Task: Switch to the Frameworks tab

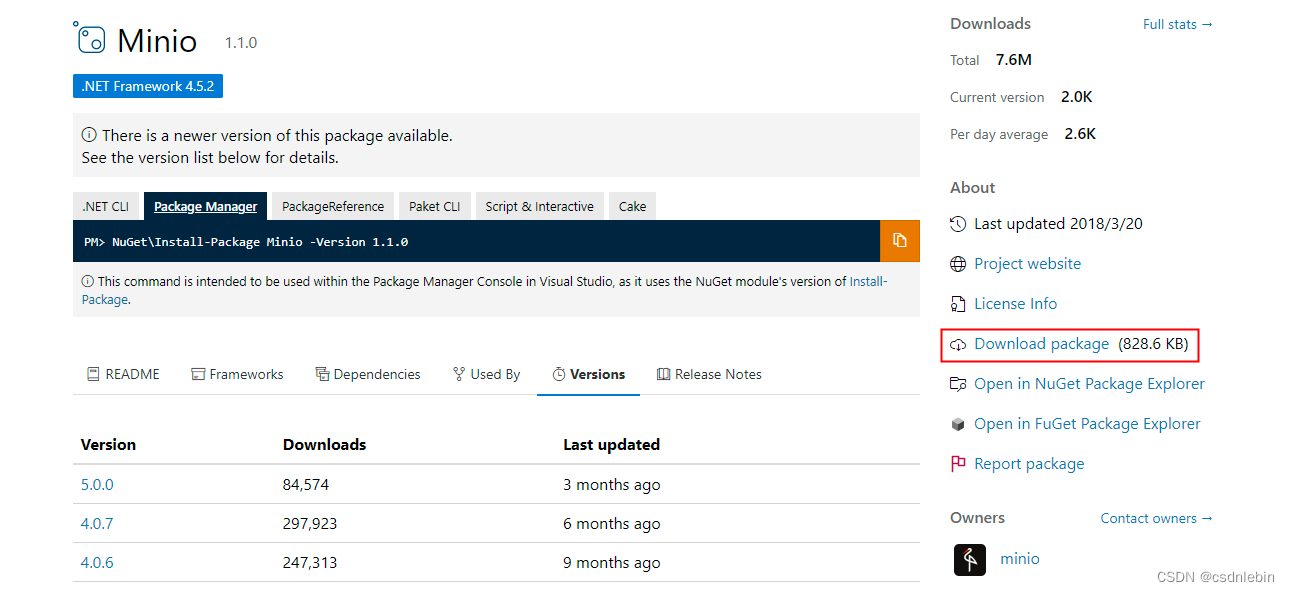Action: pyautogui.click(x=238, y=374)
